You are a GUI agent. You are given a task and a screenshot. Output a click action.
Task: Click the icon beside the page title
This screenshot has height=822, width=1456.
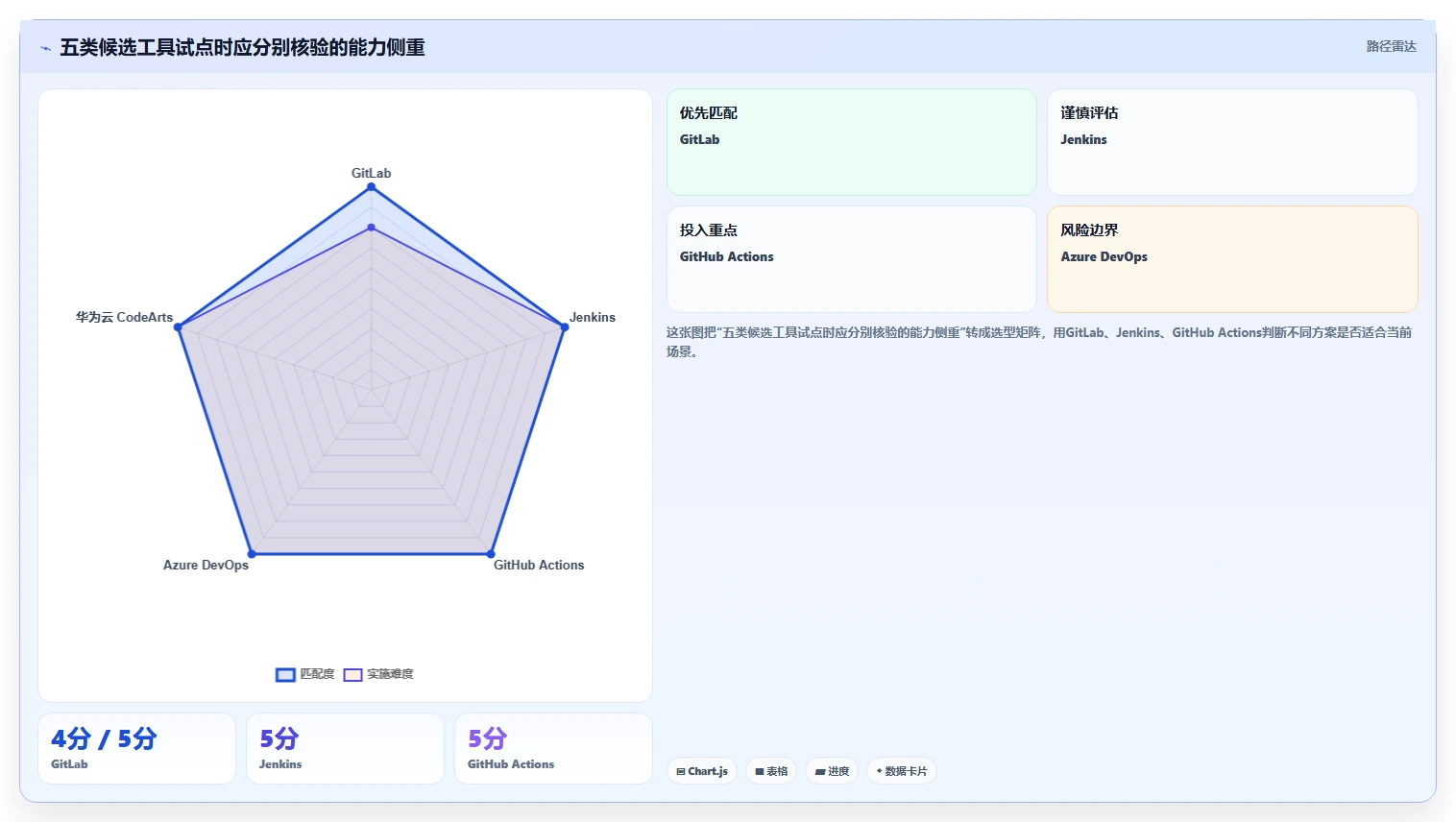45,48
